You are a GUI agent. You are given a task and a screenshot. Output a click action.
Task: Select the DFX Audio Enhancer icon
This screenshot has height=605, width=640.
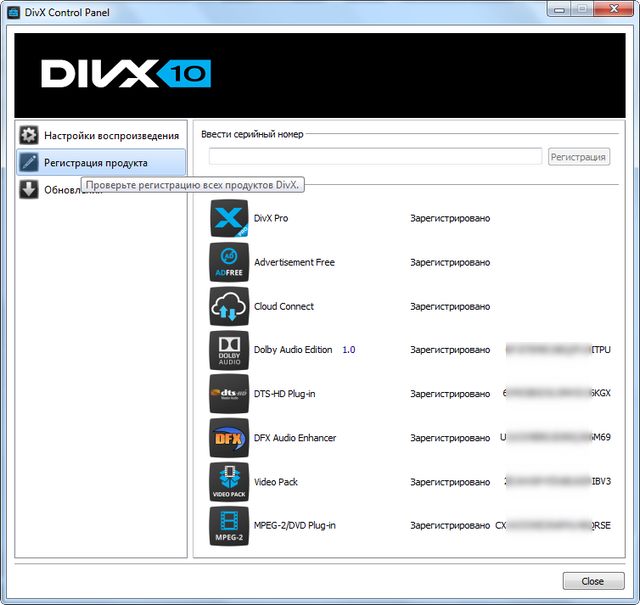229,438
